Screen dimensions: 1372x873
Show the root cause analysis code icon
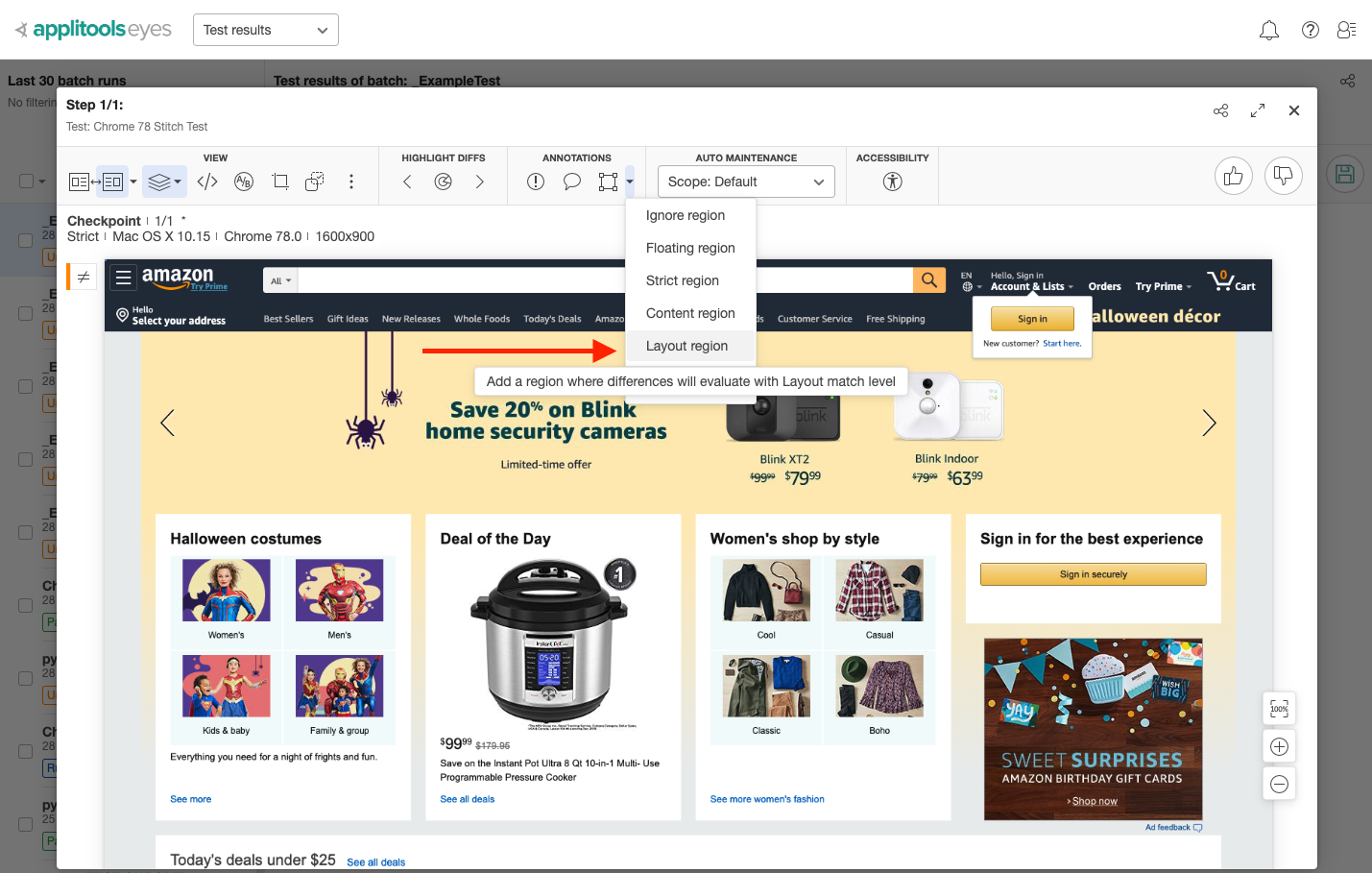207,182
